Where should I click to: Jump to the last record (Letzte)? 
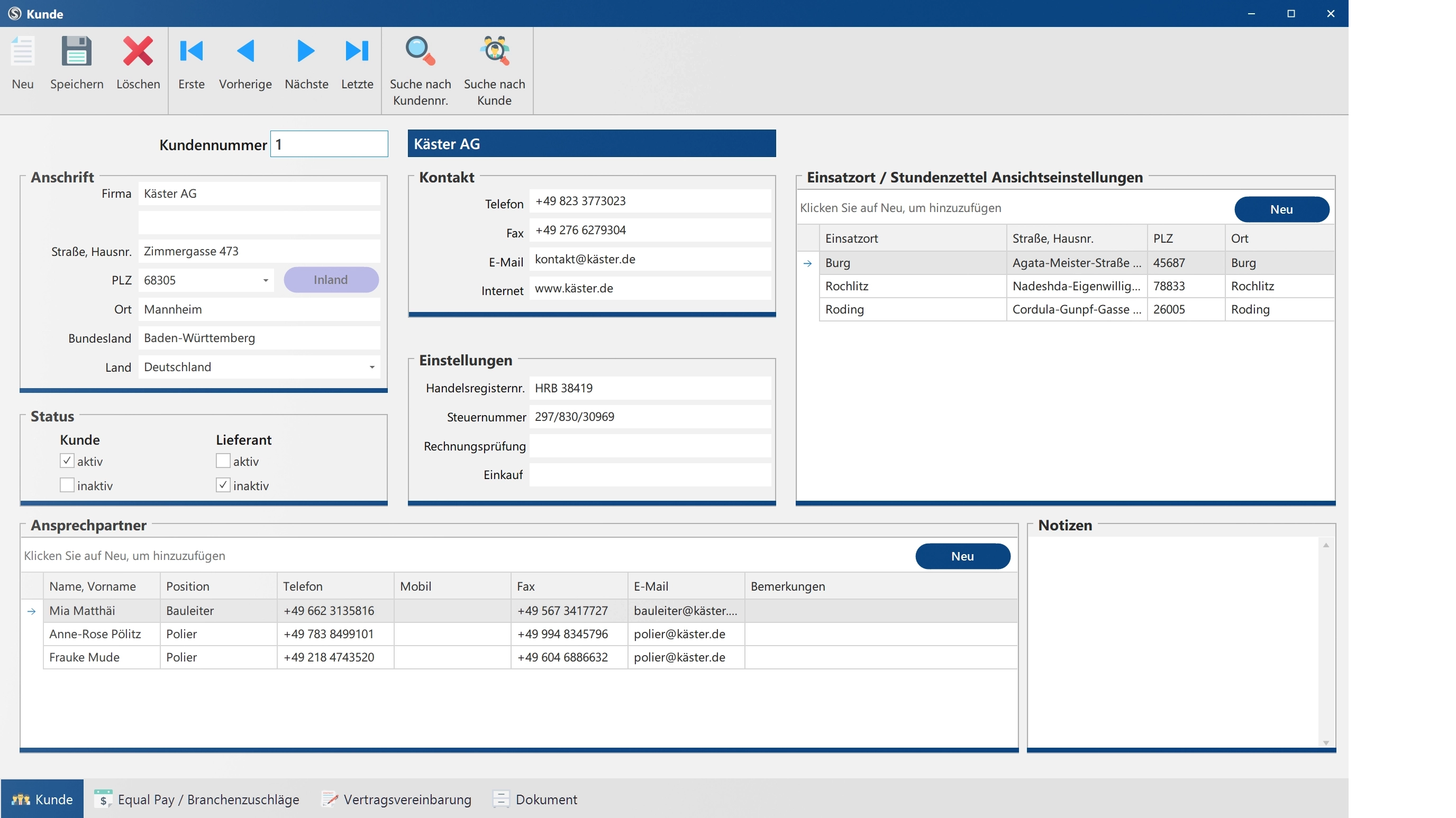(357, 52)
